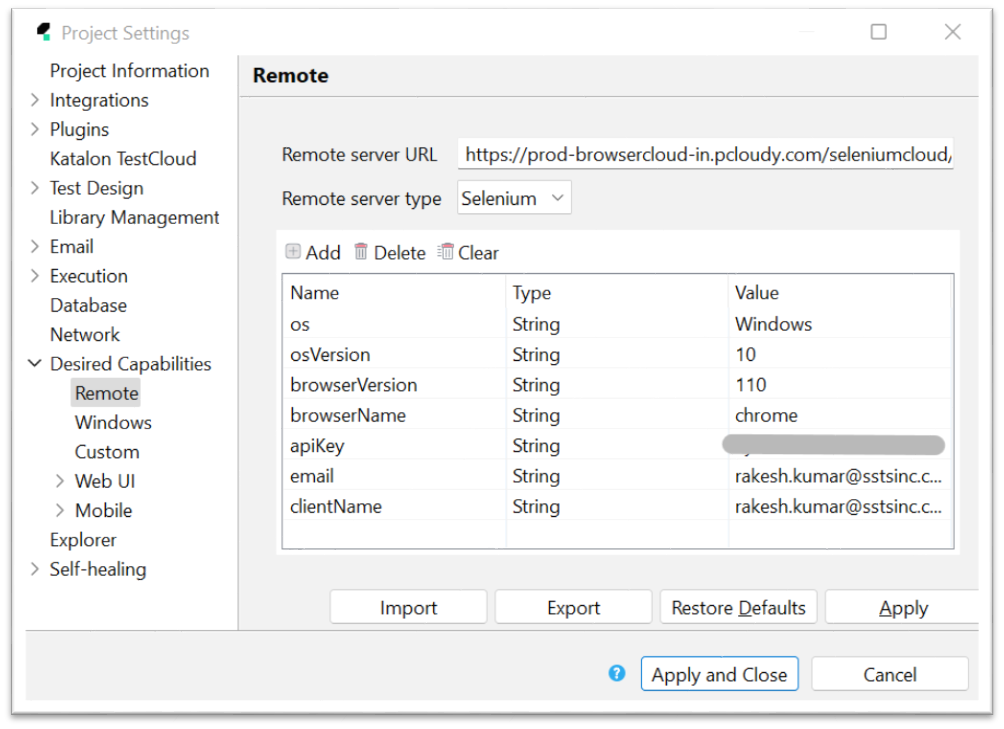The image size is (1004, 729).
Task: Collapse the Desired Capabilities node
Action: [x=35, y=364]
